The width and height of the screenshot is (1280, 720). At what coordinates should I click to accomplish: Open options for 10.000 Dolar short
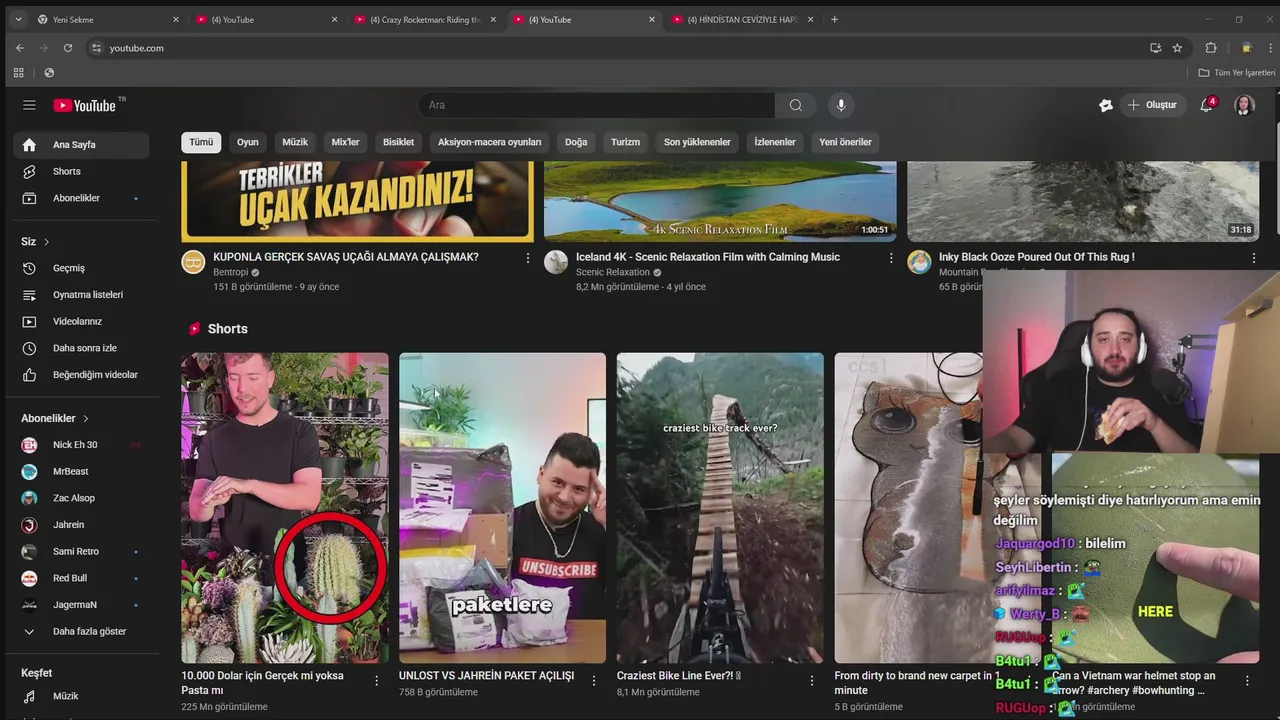click(376, 680)
